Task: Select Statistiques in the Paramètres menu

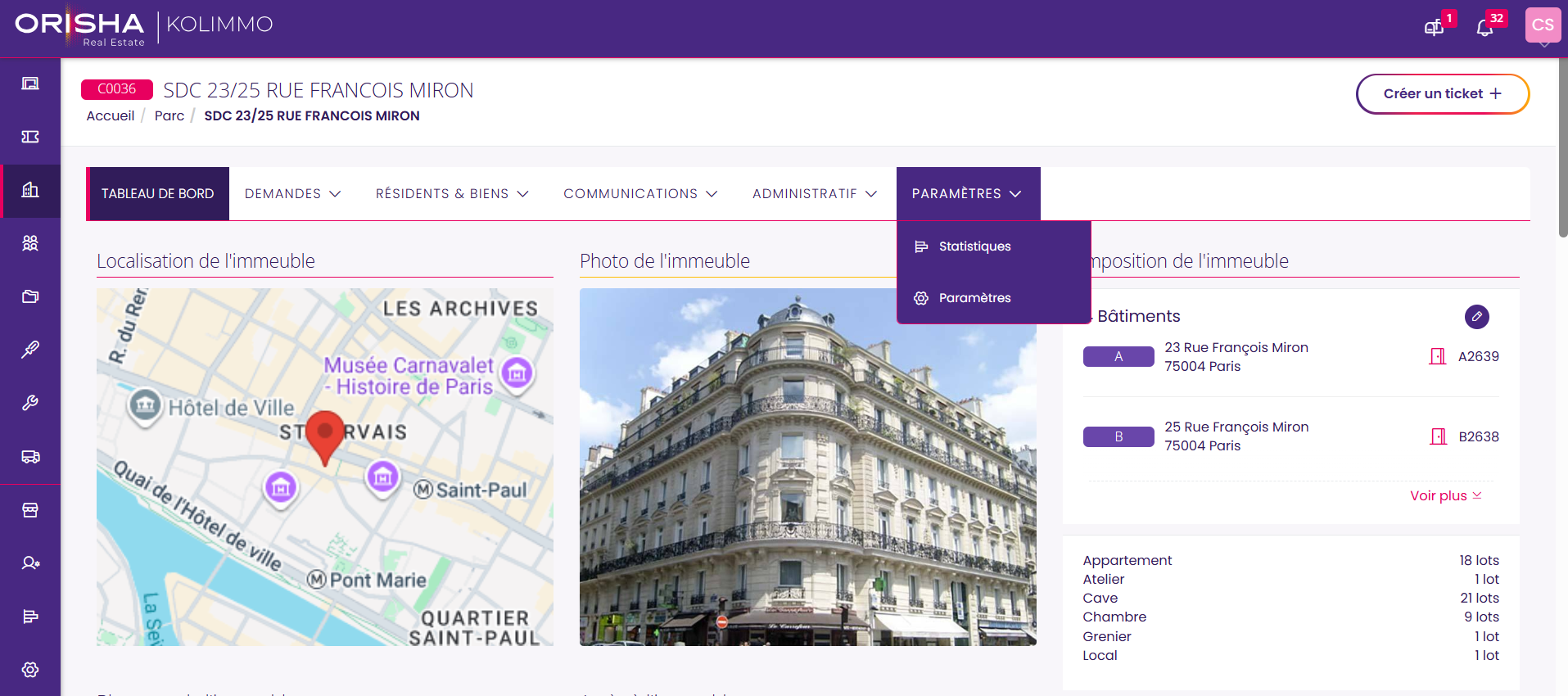Action: 994,246
